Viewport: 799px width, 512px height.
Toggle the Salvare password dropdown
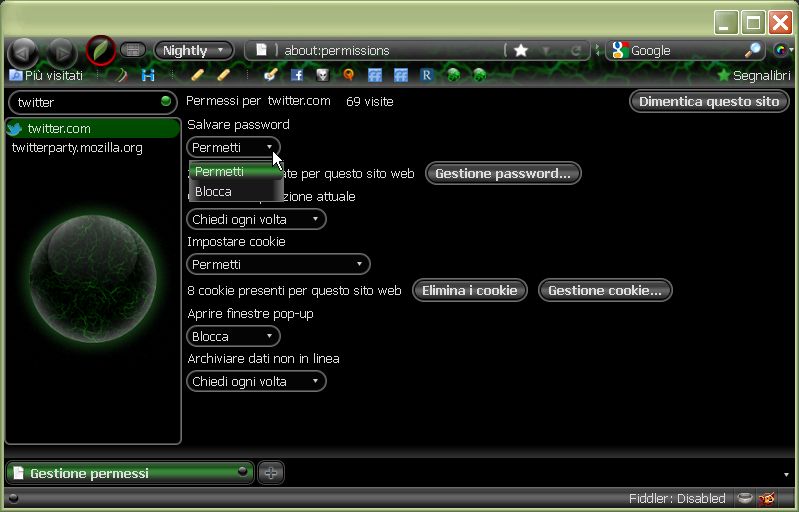[x=233, y=147]
